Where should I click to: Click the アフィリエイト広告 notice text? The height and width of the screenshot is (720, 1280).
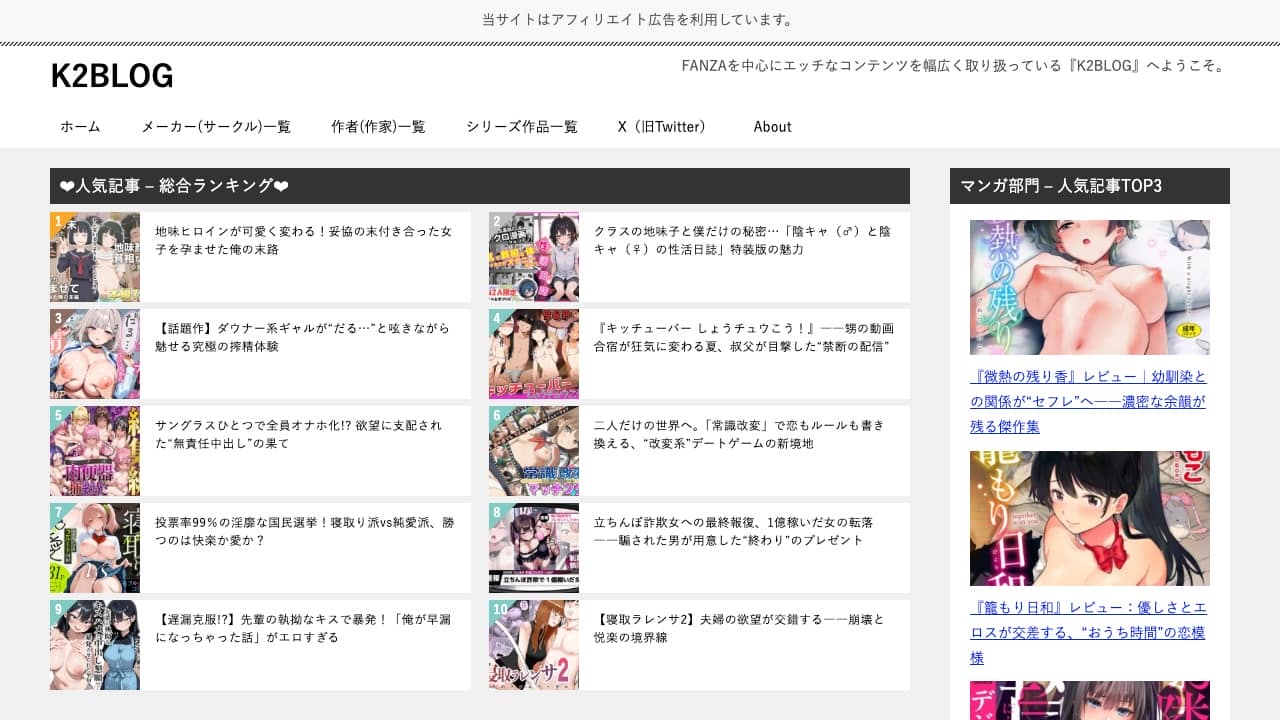pos(639,20)
